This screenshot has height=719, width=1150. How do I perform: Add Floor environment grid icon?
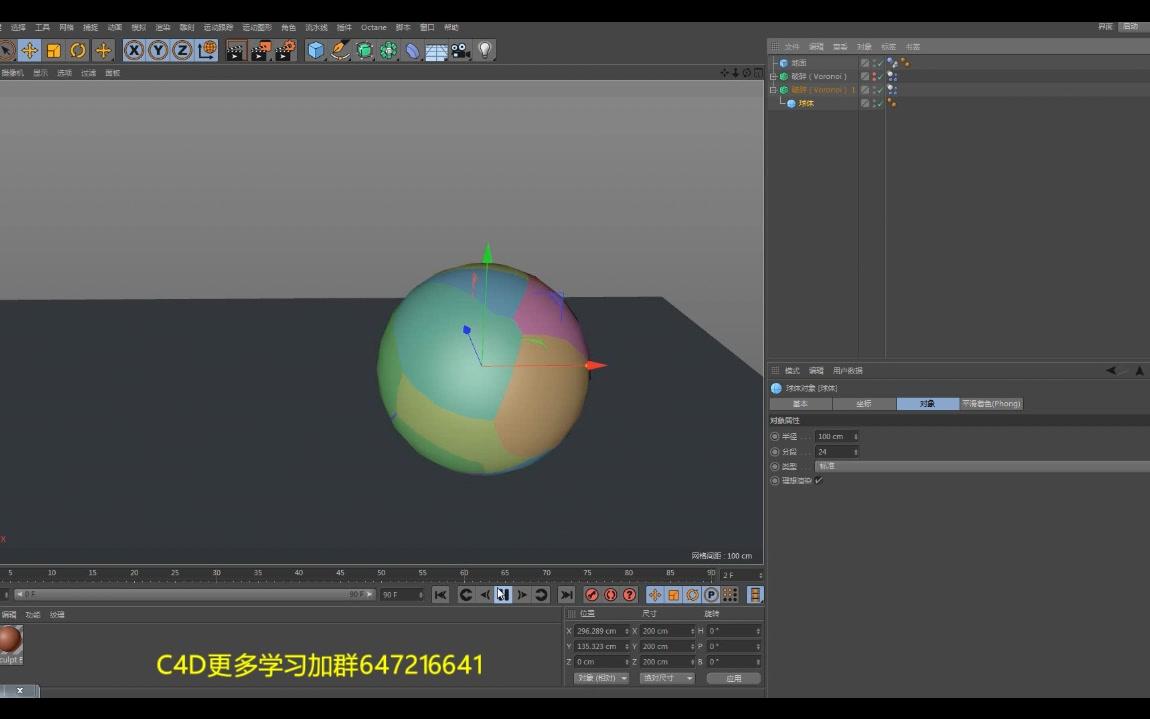(436, 51)
